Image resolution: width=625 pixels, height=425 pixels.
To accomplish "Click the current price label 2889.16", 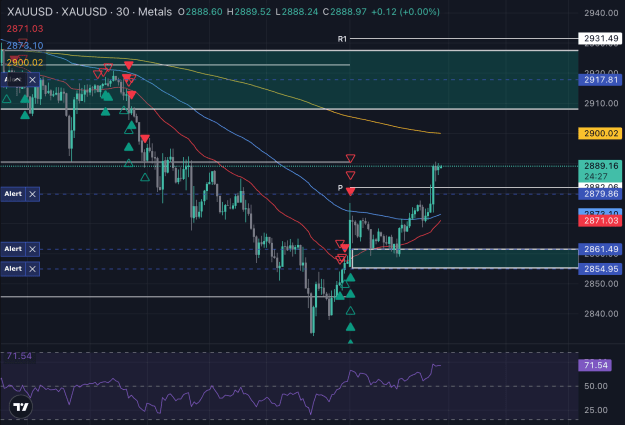I will (x=601, y=166).
